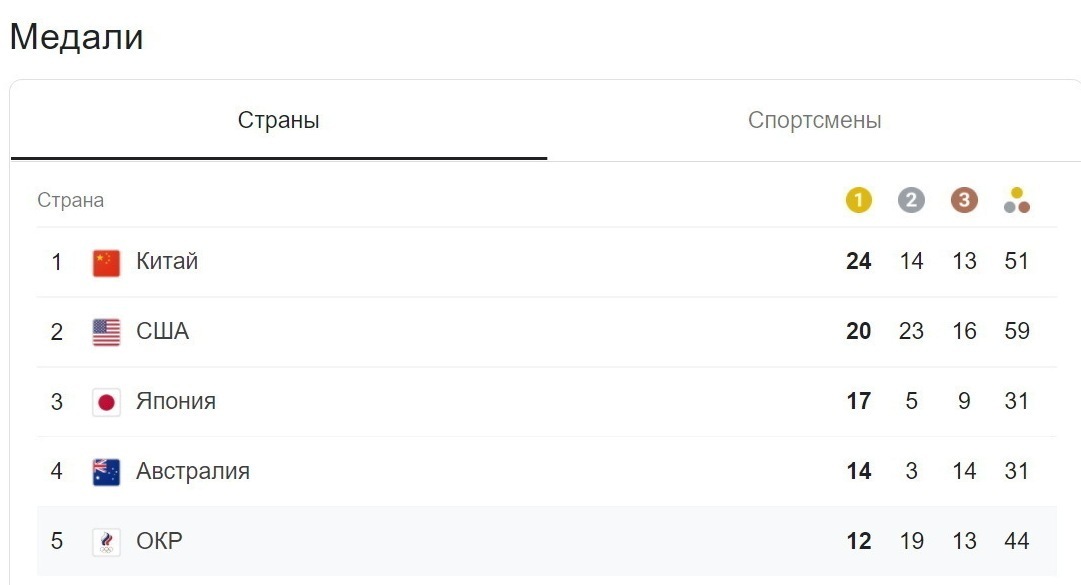Open the Китай country link

(167, 262)
